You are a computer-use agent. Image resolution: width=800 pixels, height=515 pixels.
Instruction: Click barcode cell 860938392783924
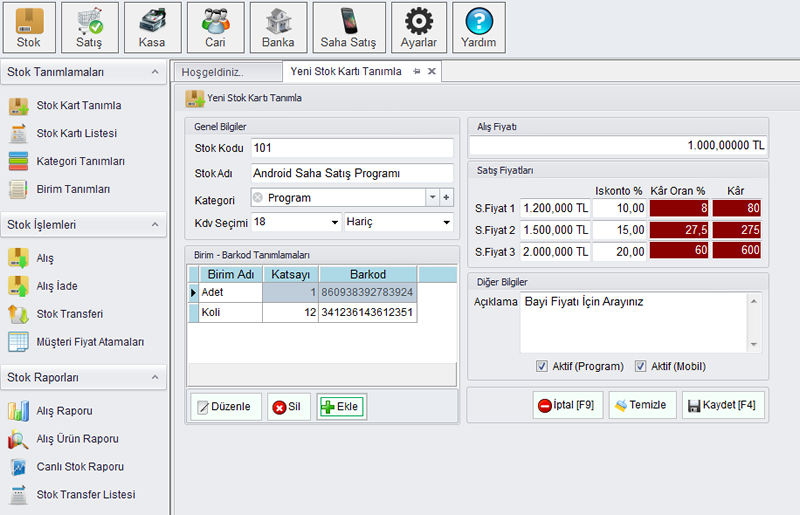click(367, 292)
